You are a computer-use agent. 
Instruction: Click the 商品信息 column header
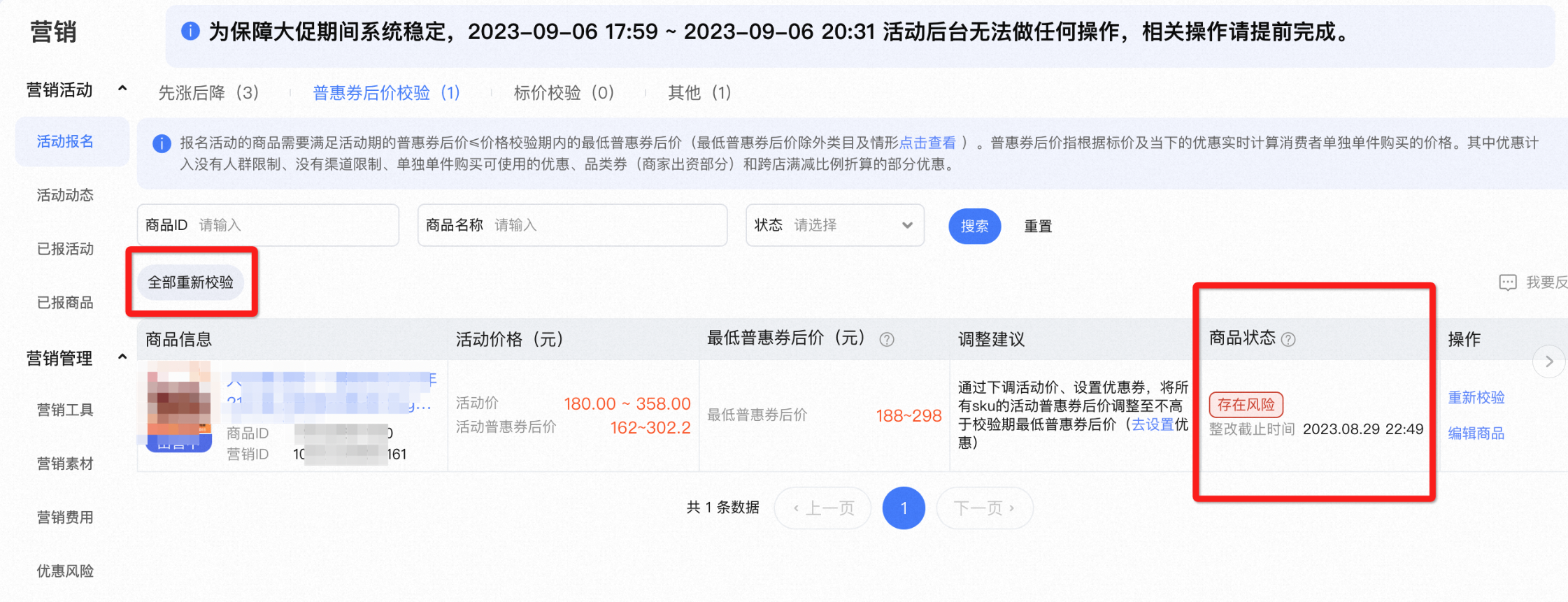point(178,340)
